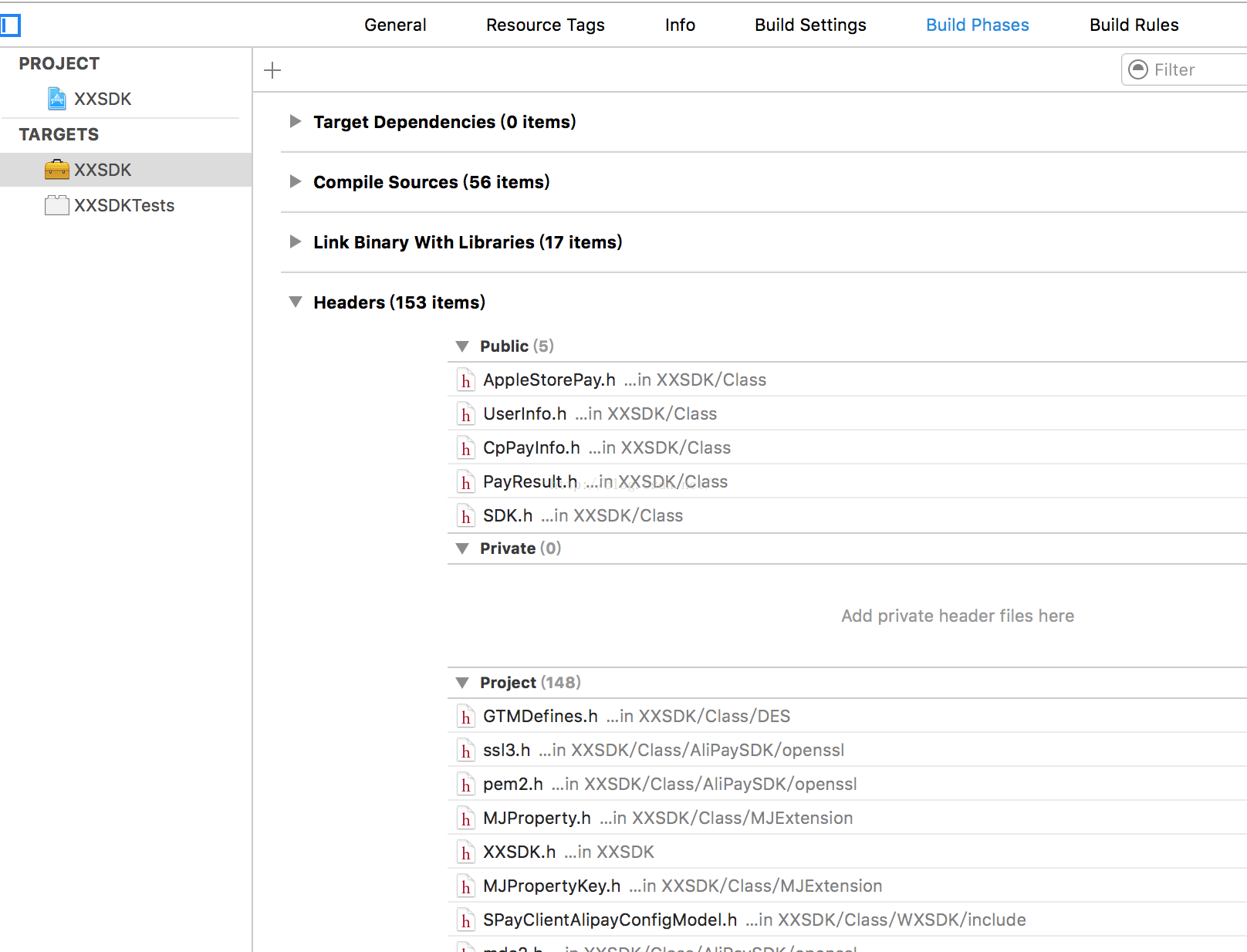The width and height of the screenshot is (1247, 952).
Task: Click the Filter field's filter icon
Action: tap(1138, 69)
